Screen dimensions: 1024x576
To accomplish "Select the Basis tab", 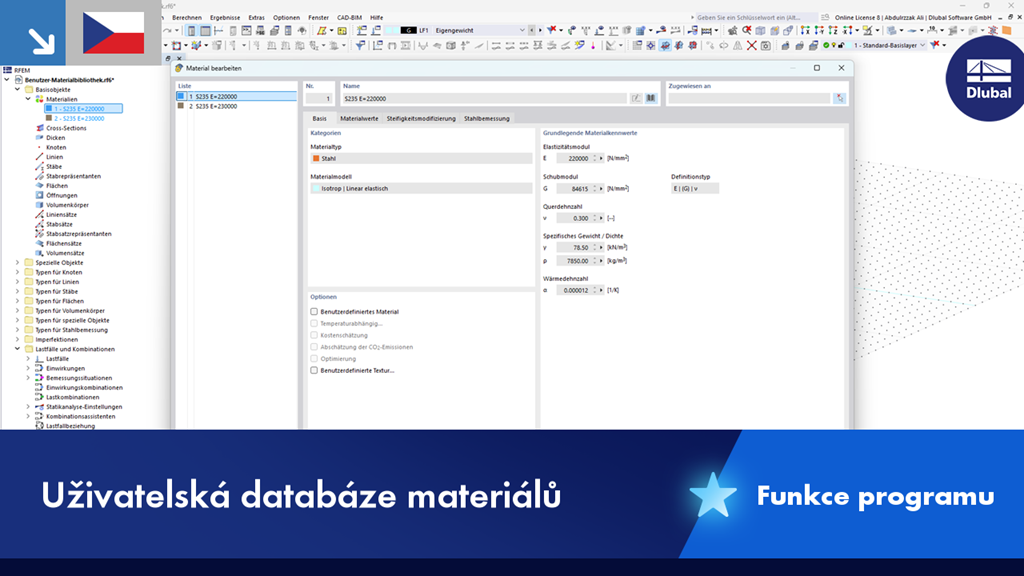I will [x=319, y=119].
